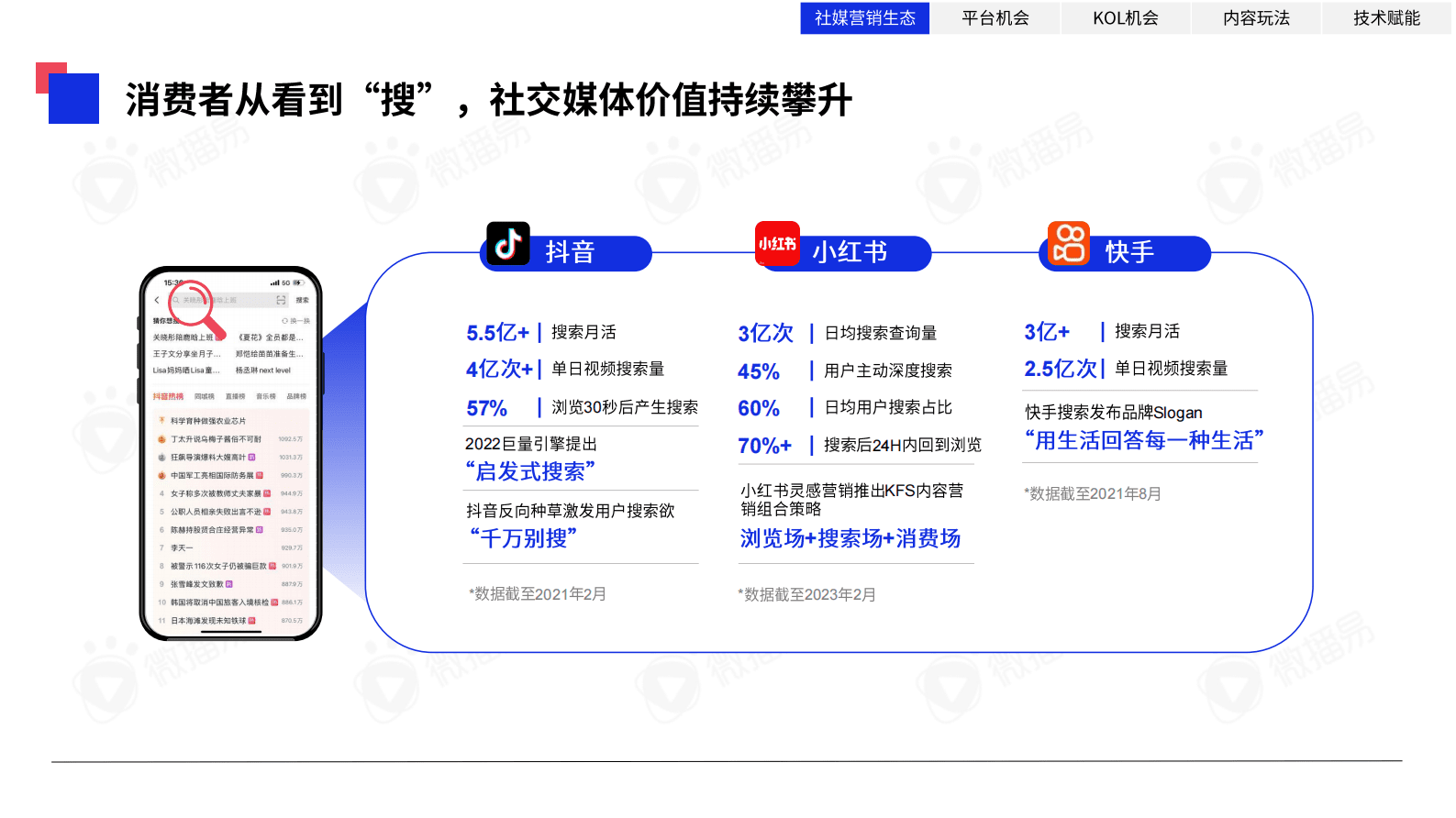Click the blue phrase “千万别搜”
Image resolution: width=1456 pixels, height=818 pixels.
[523, 538]
